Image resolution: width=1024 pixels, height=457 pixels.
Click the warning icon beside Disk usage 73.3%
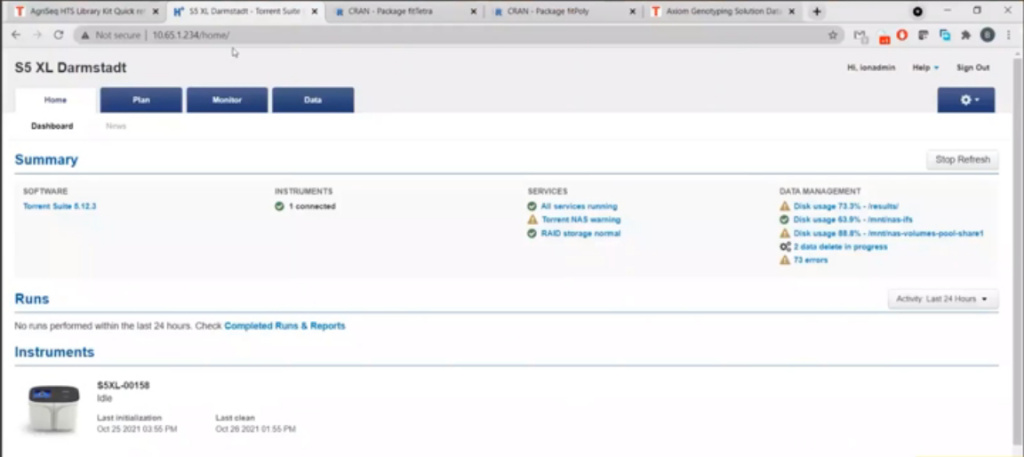click(785, 206)
